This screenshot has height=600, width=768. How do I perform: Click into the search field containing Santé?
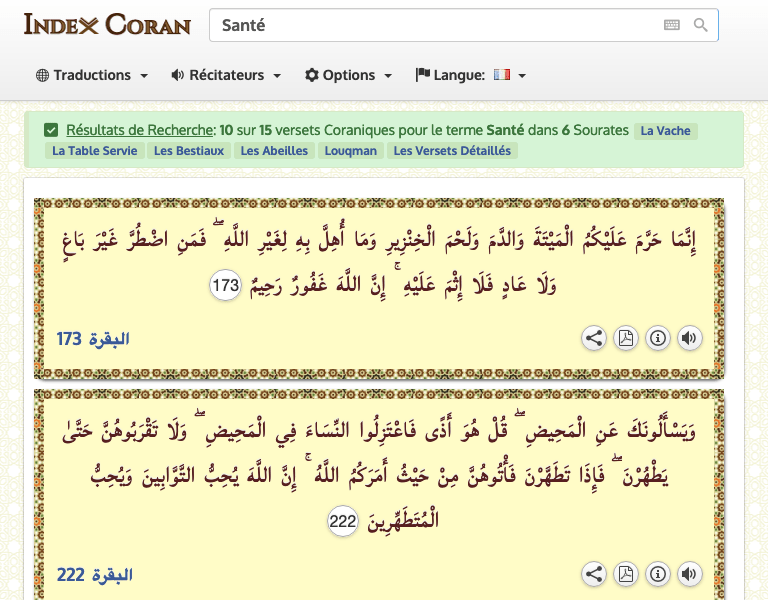[430, 25]
